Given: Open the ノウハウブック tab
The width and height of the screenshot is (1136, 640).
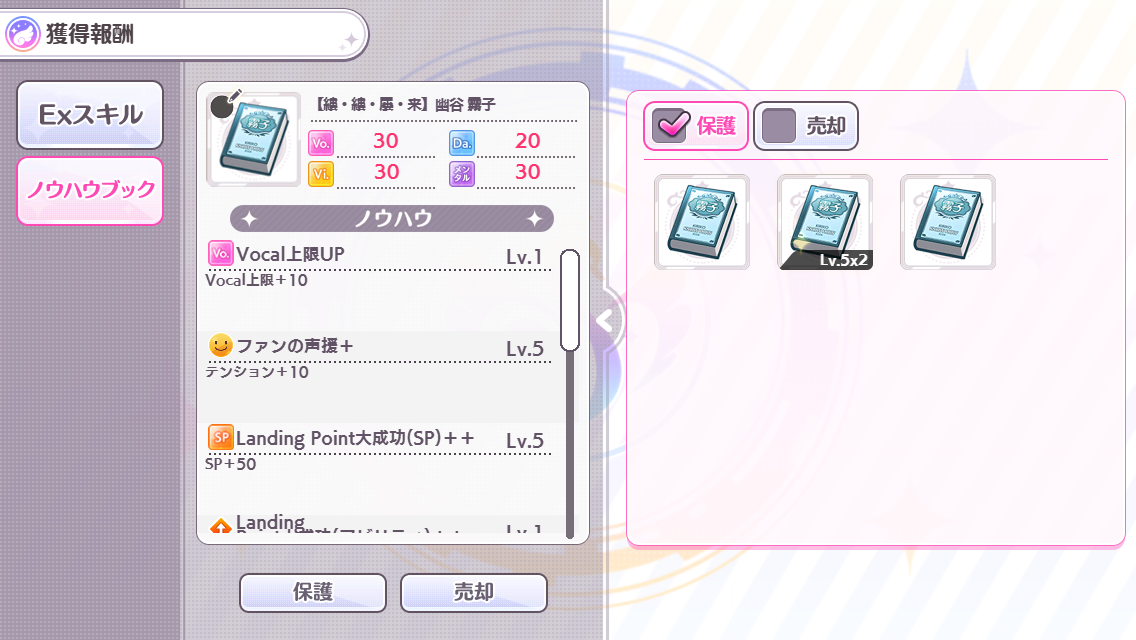Looking at the screenshot, I should pyautogui.click(x=90, y=191).
